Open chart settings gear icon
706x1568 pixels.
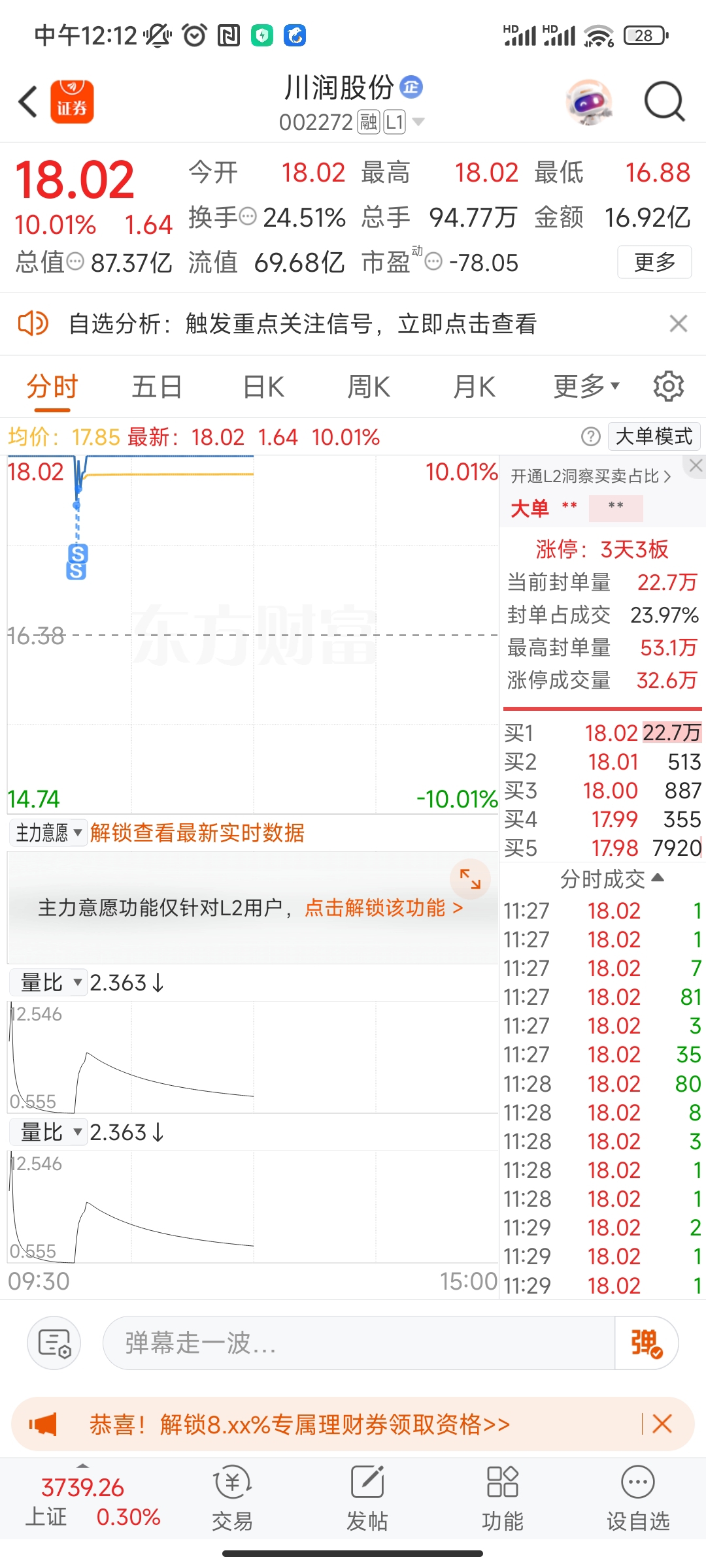(669, 387)
